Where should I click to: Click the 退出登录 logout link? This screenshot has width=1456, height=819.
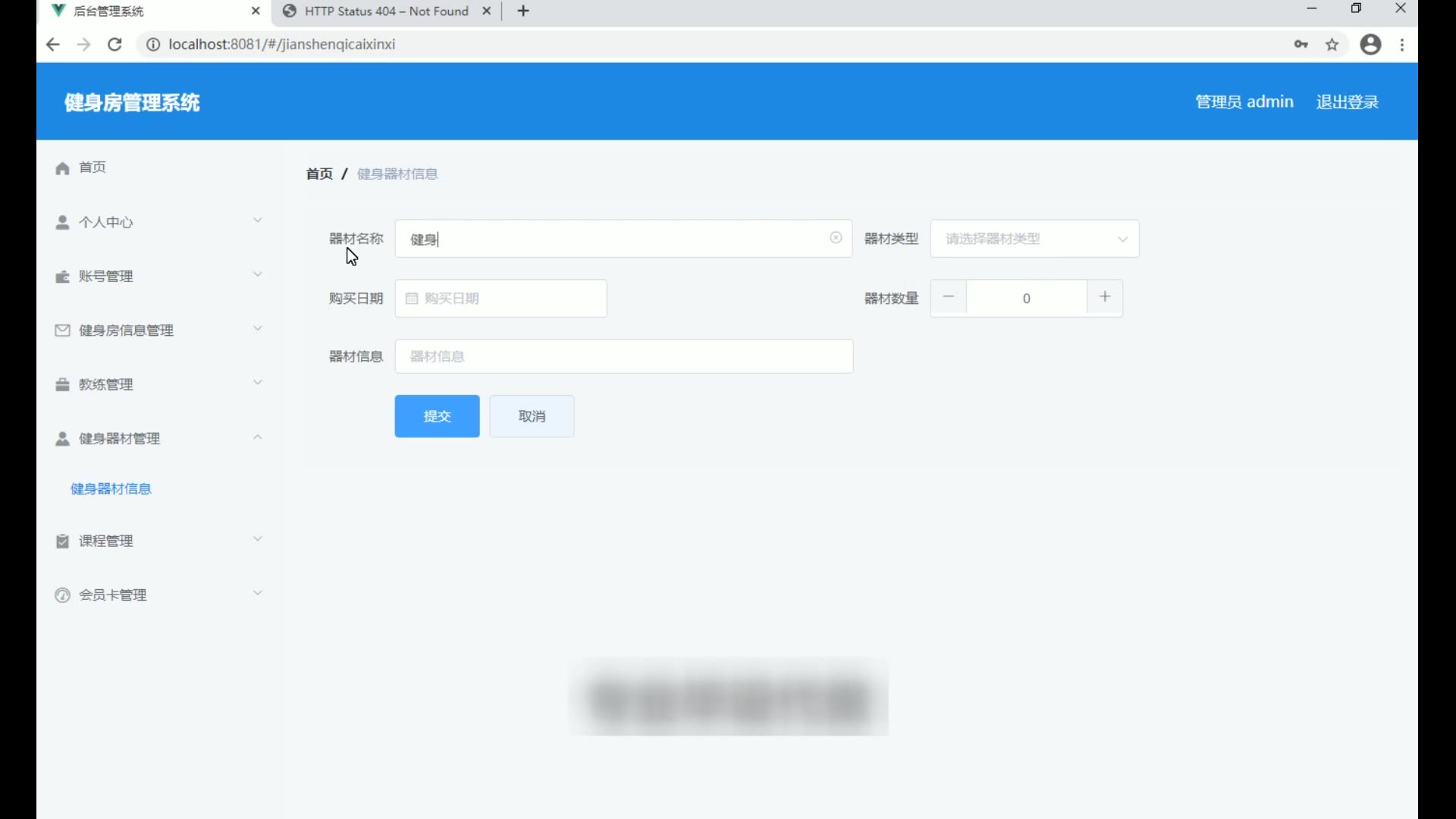[x=1347, y=102]
